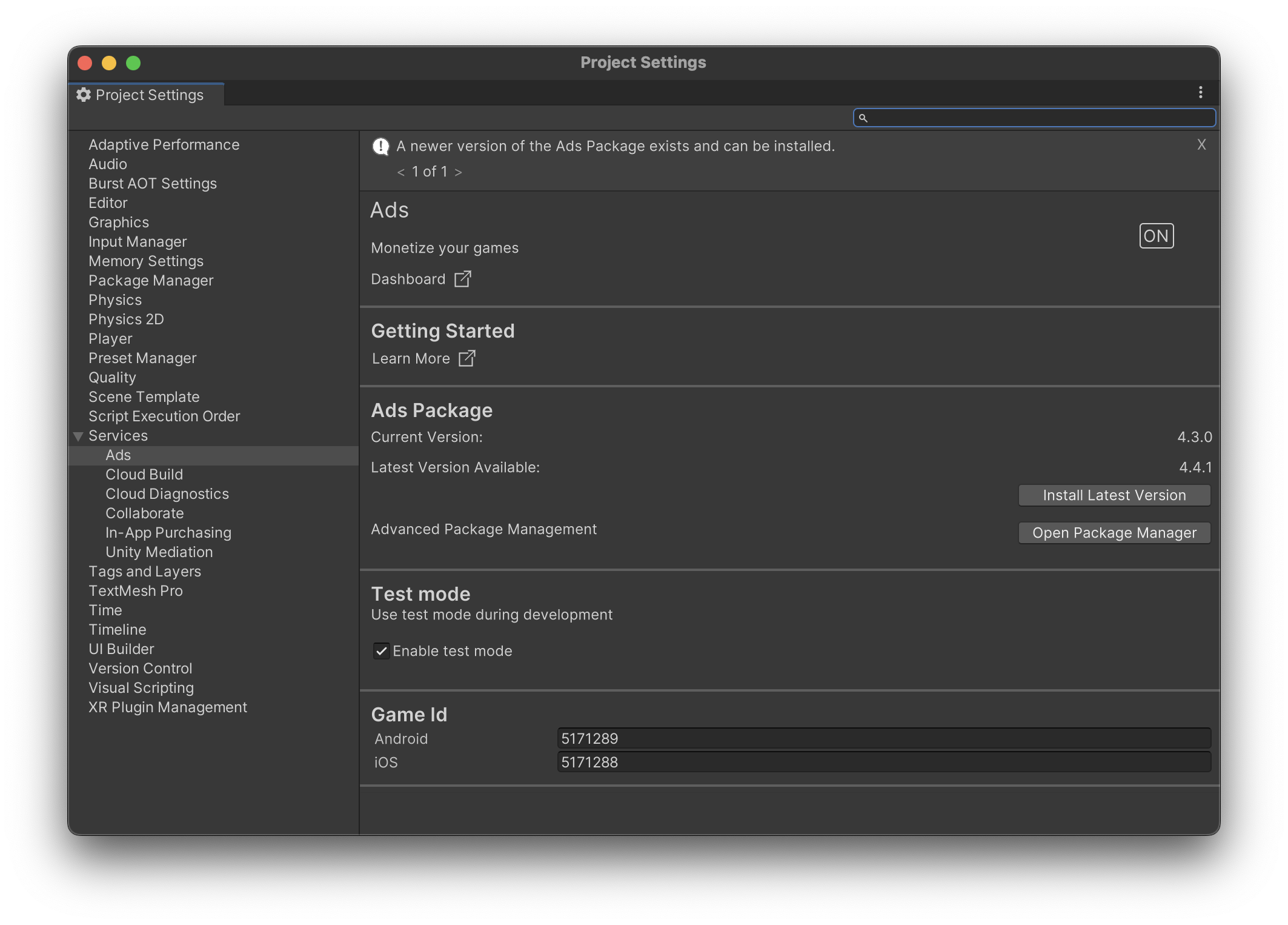Open Physics 2D settings

126,319
